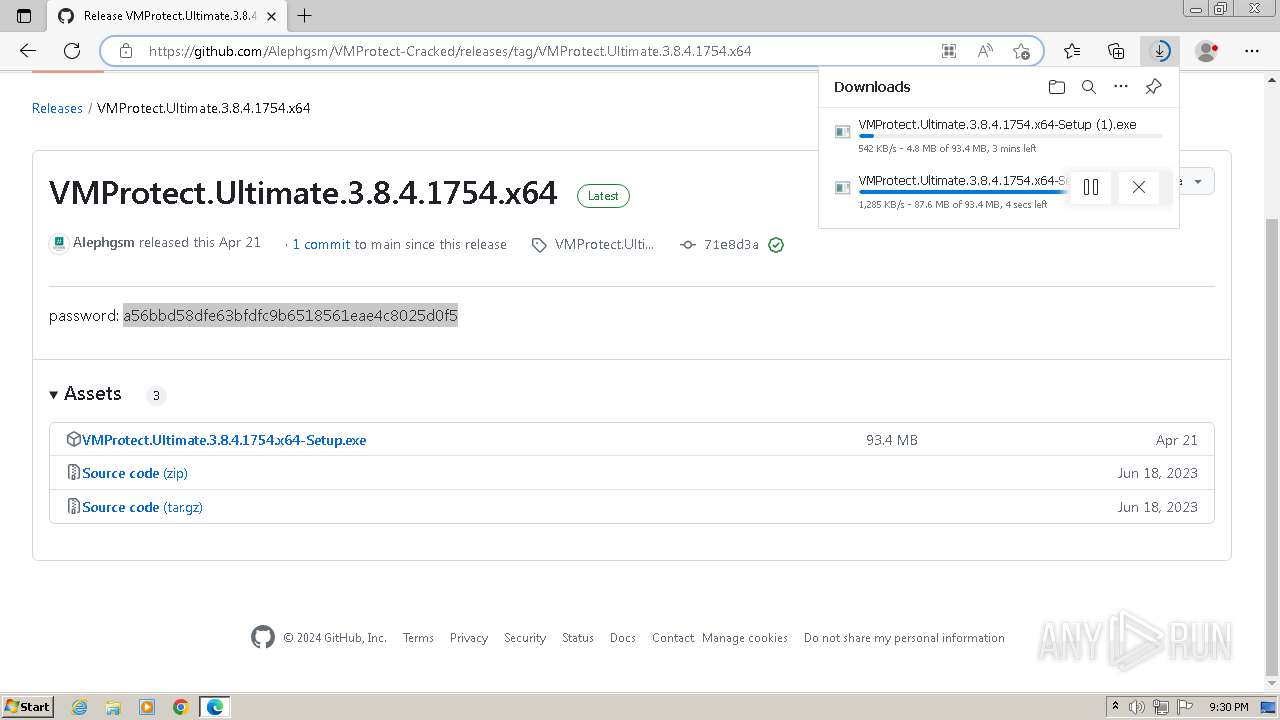1280x720 pixels.
Task: Open the Terms footer link
Action: pyautogui.click(x=418, y=638)
